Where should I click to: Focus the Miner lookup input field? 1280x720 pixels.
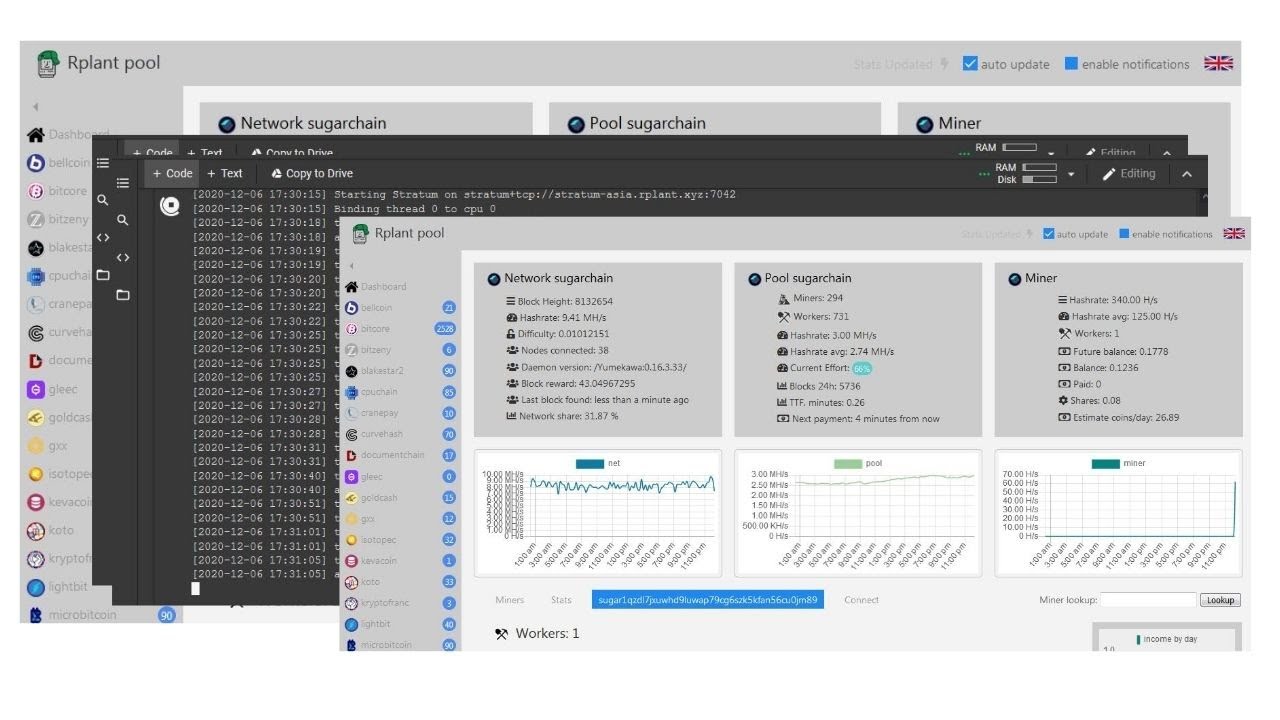pyautogui.click(x=1148, y=600)
